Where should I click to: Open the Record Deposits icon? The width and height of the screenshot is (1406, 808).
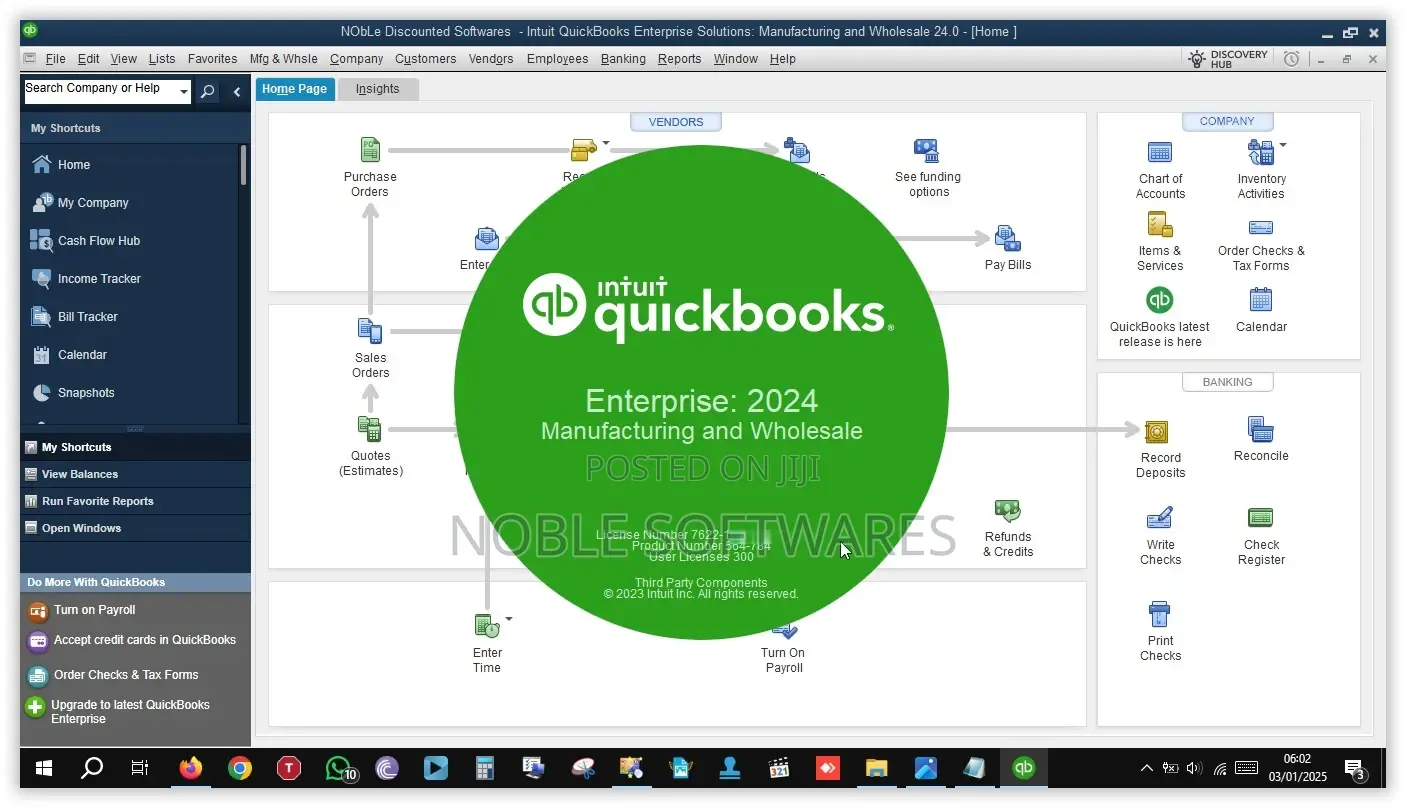(1157, 432)
